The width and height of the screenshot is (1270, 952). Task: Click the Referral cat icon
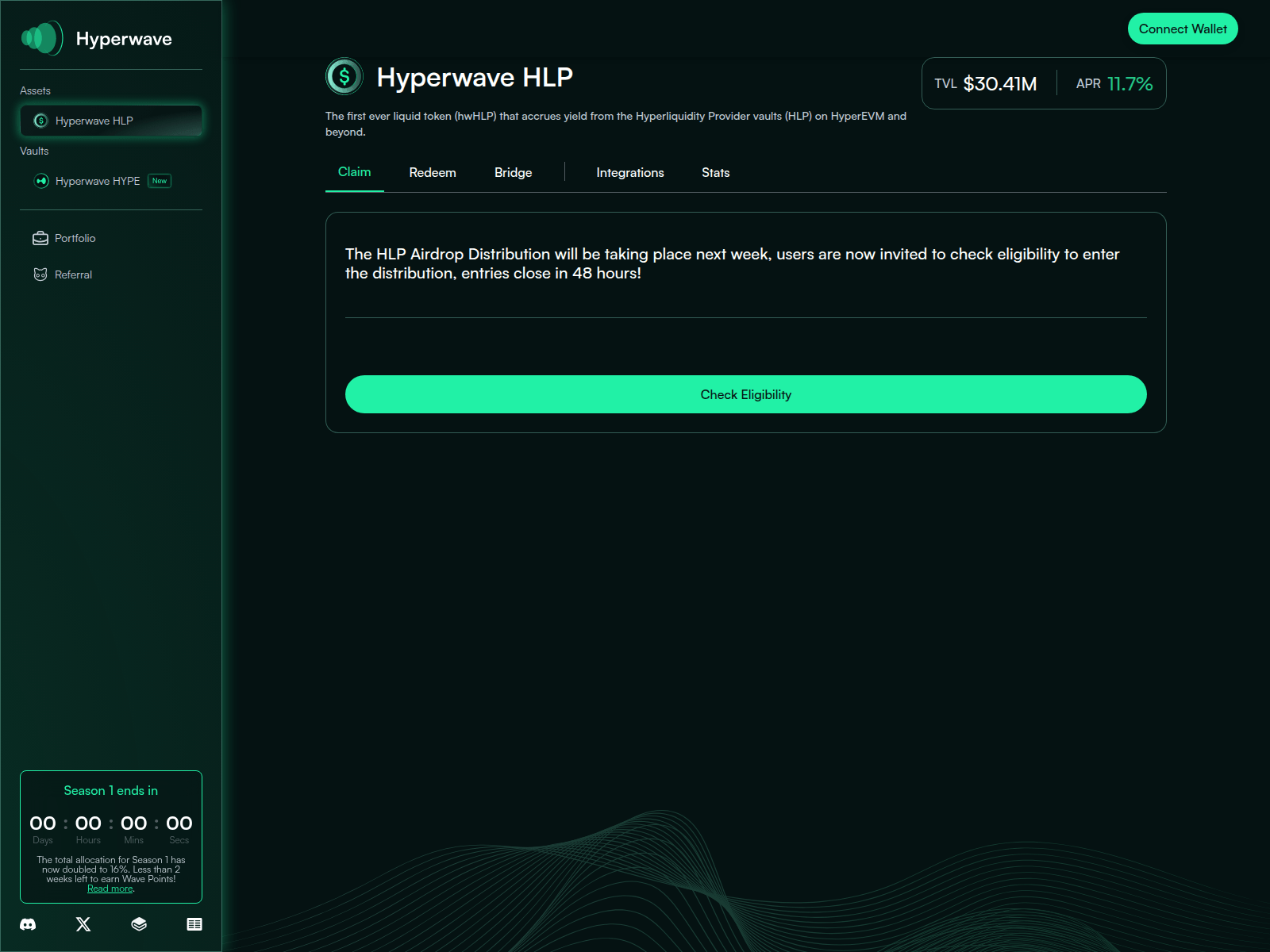40,274
